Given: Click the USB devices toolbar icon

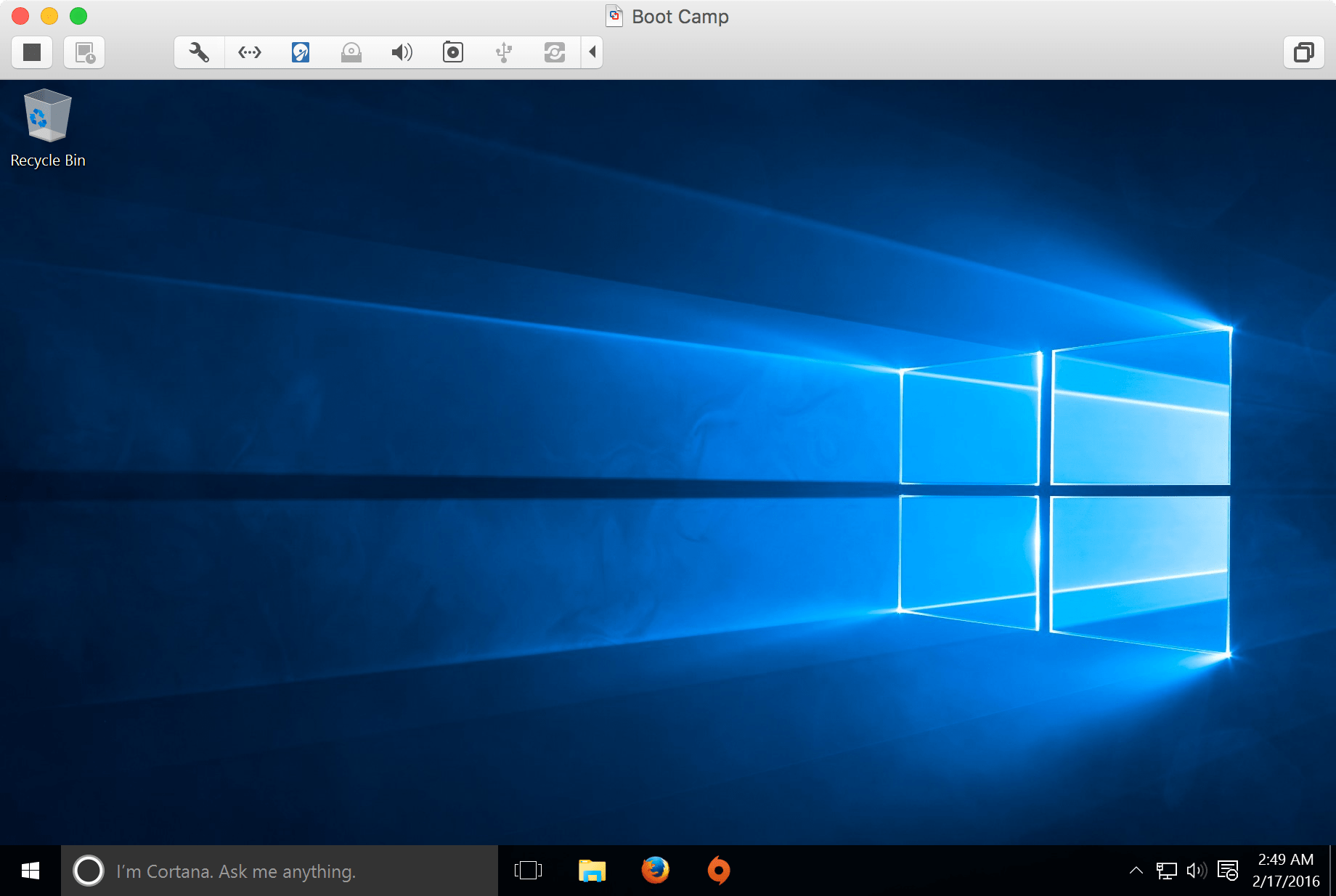Looking at the screenshot, I should pos(503,52).
